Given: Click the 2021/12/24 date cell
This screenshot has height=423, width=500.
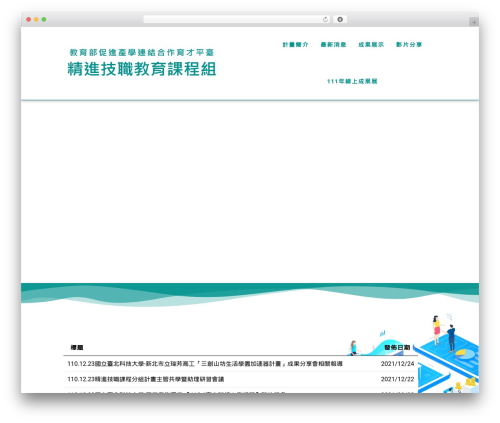Looking at the screenshot, I should click(397, 364).
